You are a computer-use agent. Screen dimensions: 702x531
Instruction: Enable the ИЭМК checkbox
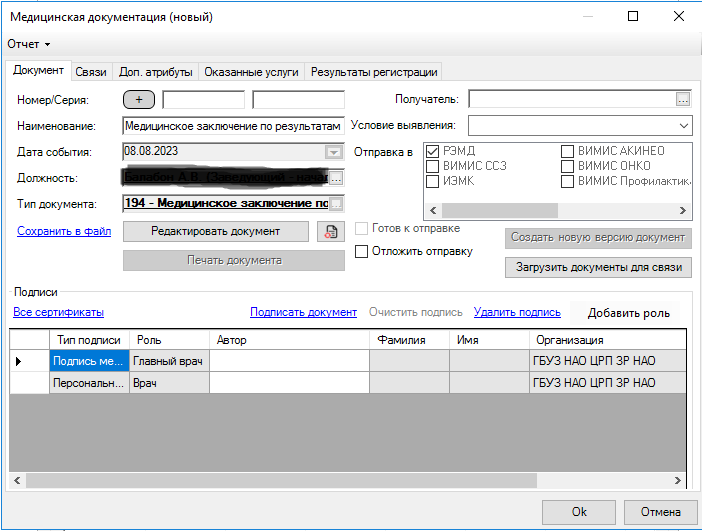pyautogui.click(x=432, y=182)
